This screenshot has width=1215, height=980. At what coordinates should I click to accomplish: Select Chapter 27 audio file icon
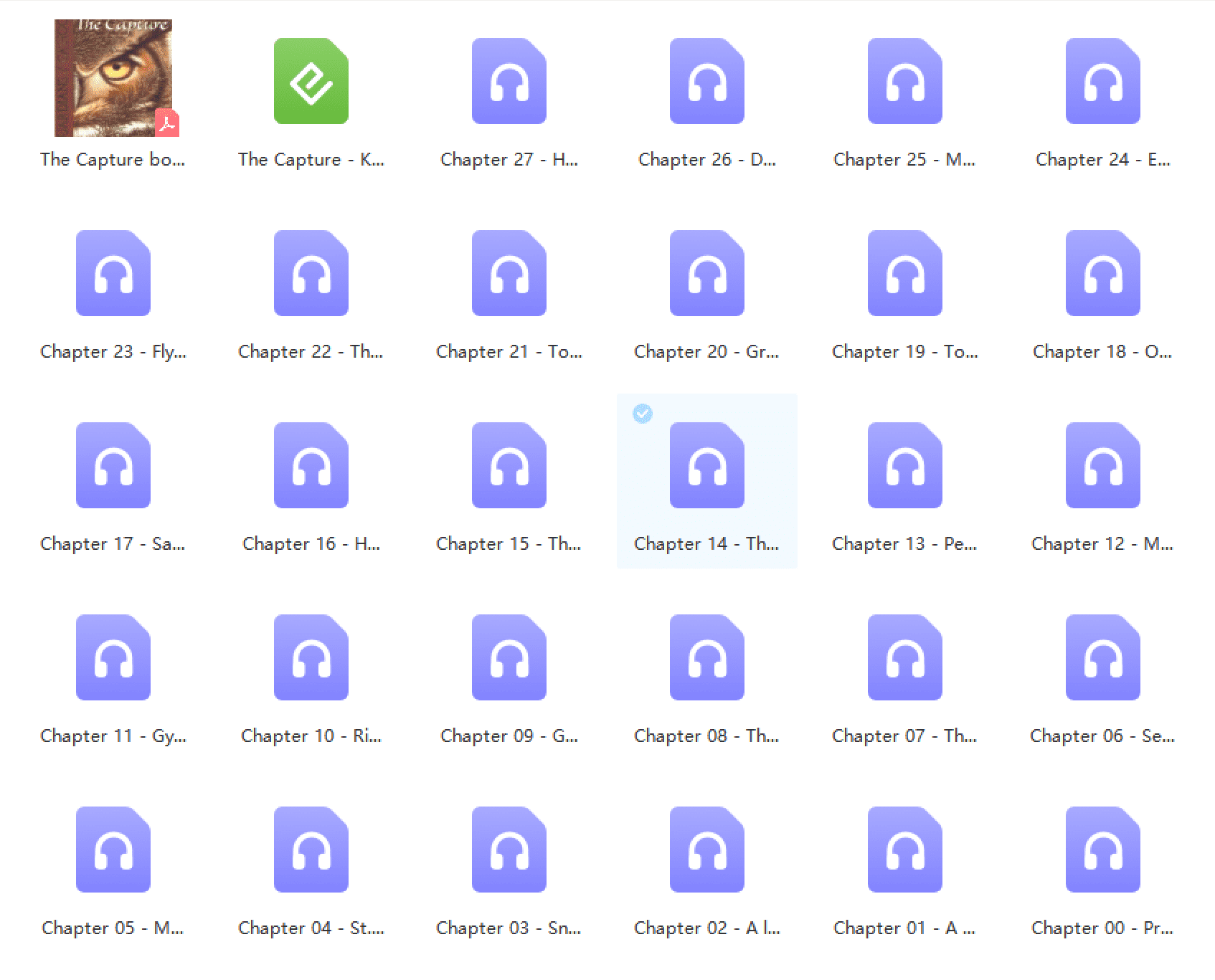(509, 81)
